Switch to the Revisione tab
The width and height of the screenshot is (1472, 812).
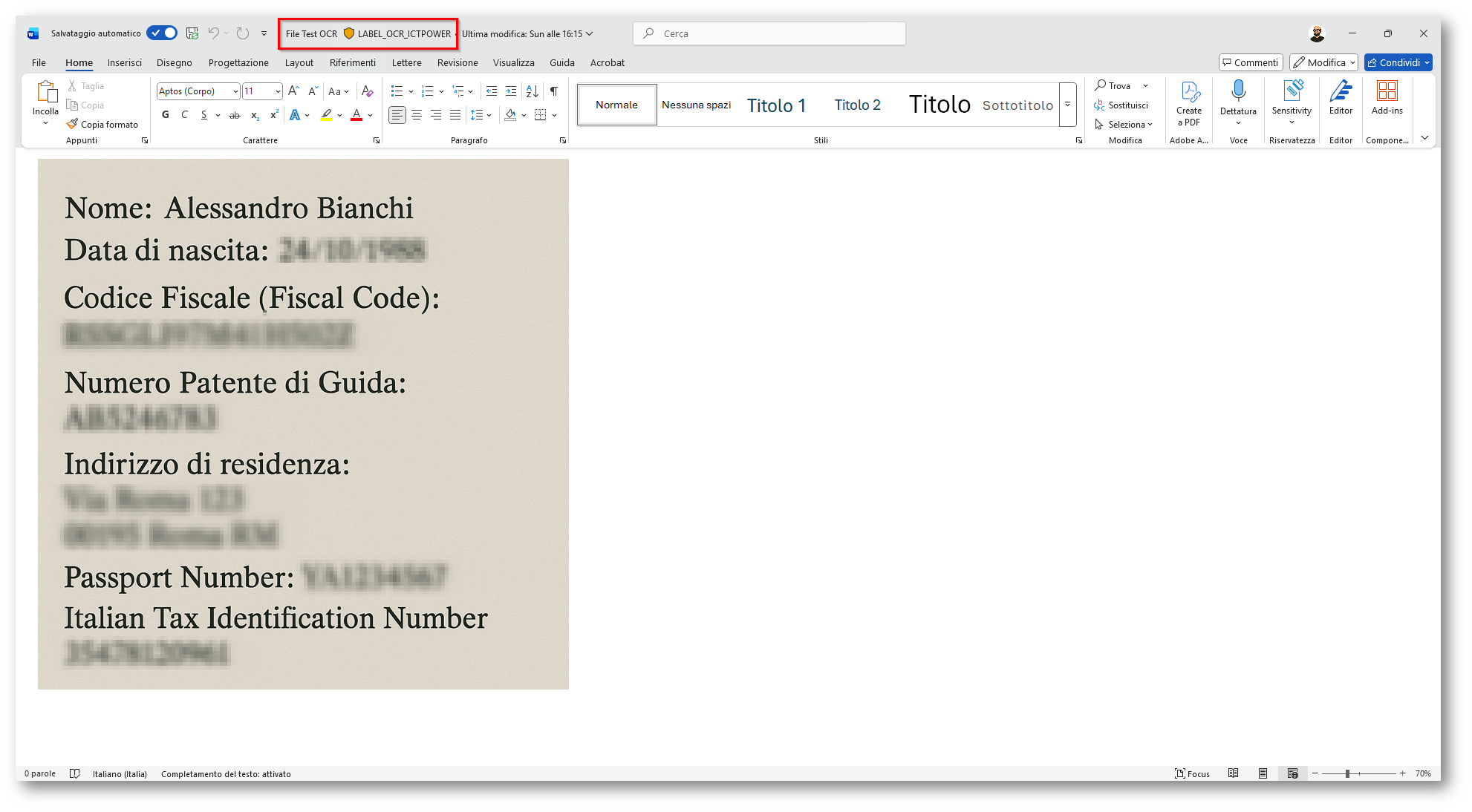457,63
